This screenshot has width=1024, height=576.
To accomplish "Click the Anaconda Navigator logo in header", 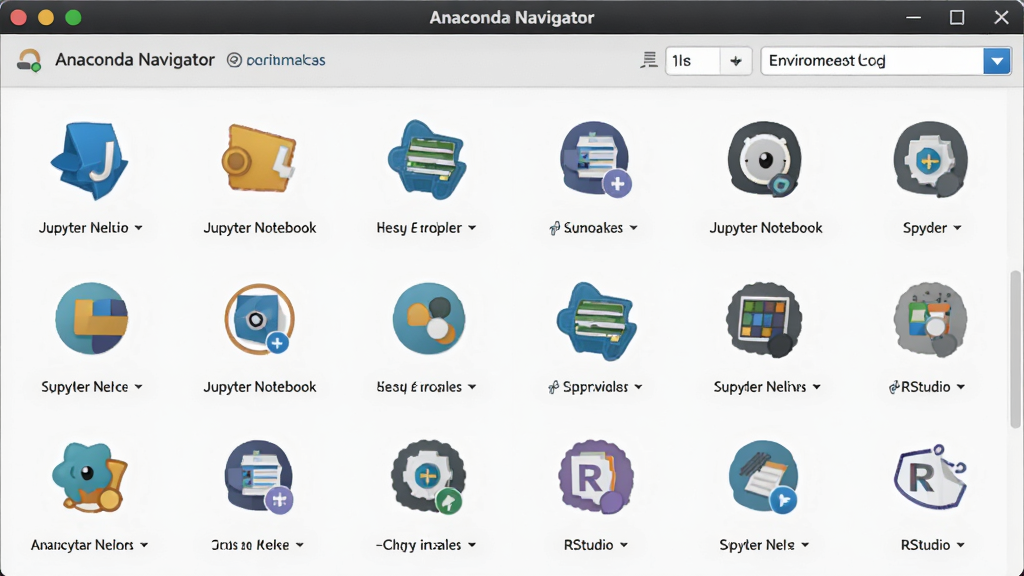I will click(x=29, y=60).
